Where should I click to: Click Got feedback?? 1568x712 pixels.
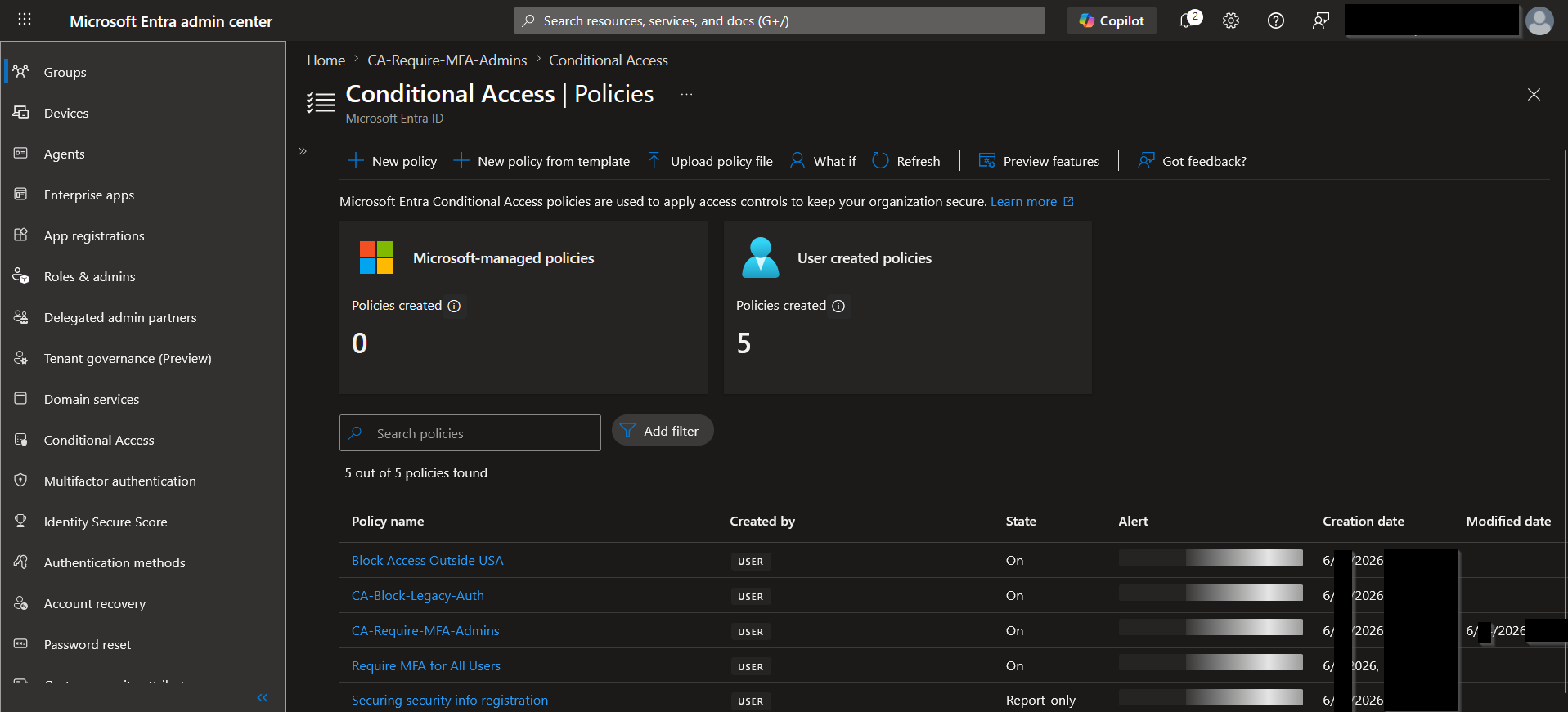[1193, 161]
